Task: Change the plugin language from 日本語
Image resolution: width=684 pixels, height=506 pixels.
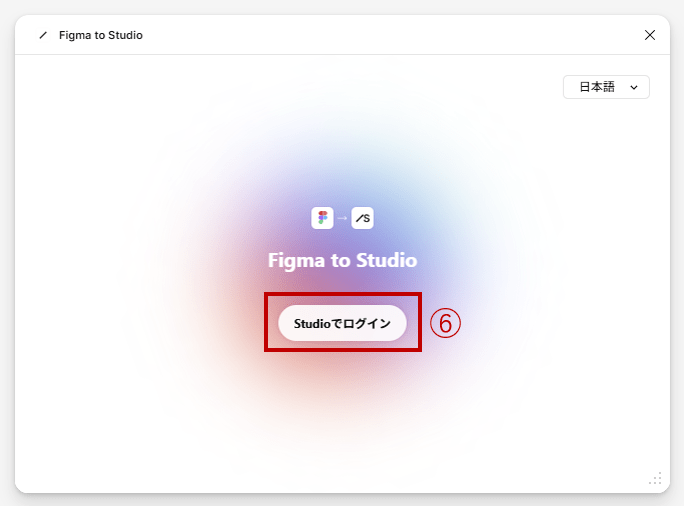Action: pyautogui.click(x=606, y=87)
